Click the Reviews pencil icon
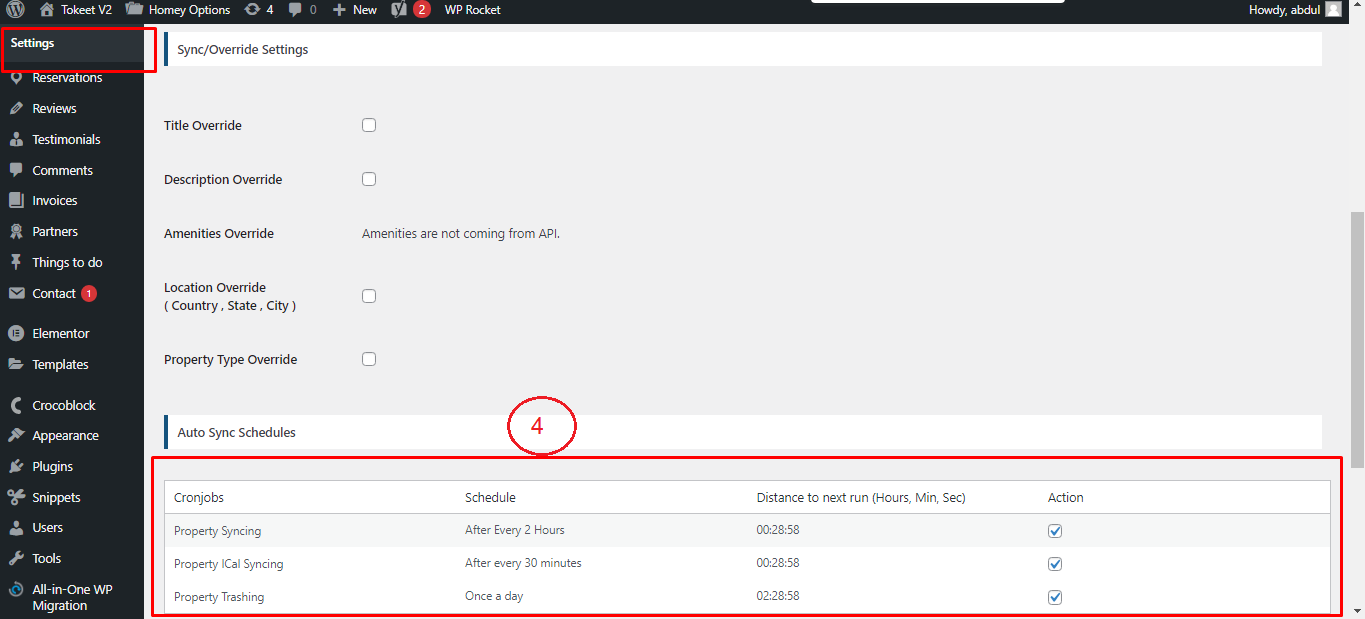1365x619 pixels. [x=16, y=108]
